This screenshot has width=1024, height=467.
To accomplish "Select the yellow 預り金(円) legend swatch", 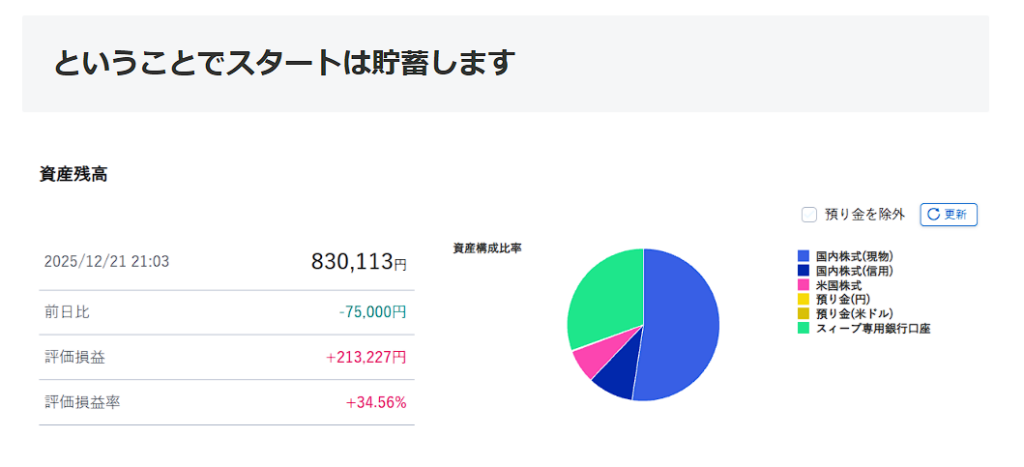I will pyautogui.click(x=803, y=299).
